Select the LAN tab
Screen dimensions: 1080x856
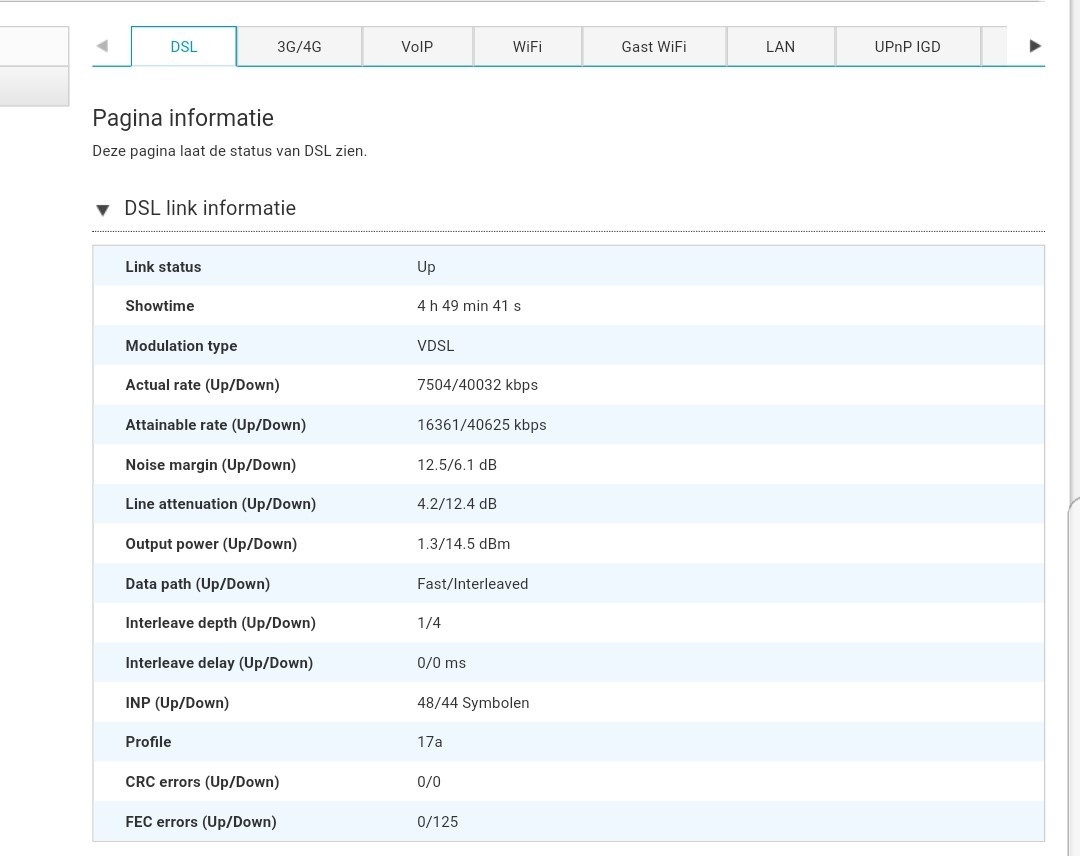(780, 47)
